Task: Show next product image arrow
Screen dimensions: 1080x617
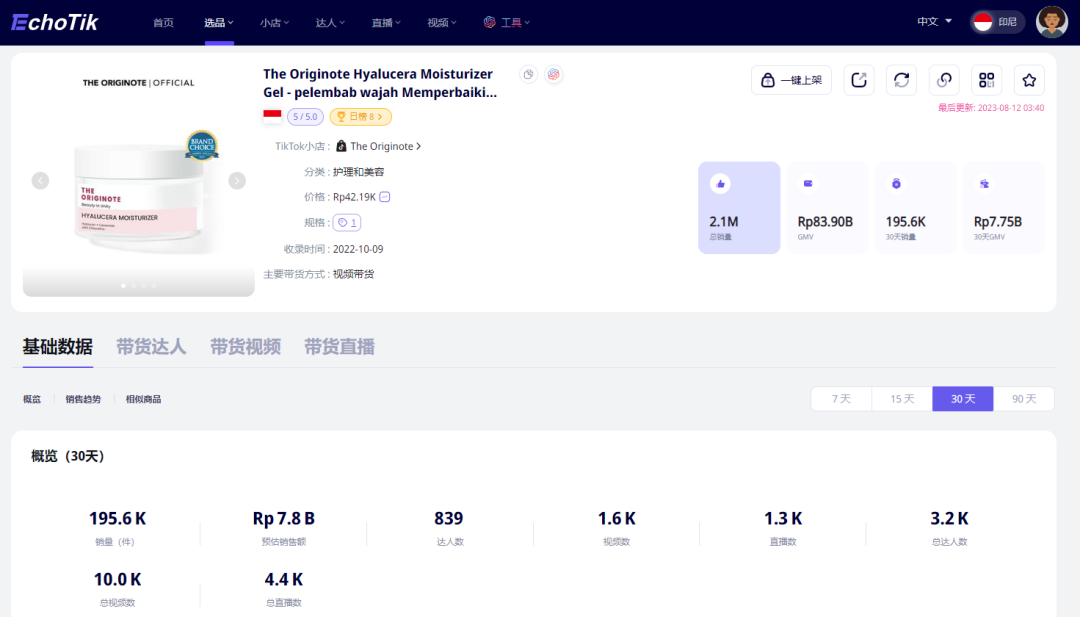Action: (237, 180)
